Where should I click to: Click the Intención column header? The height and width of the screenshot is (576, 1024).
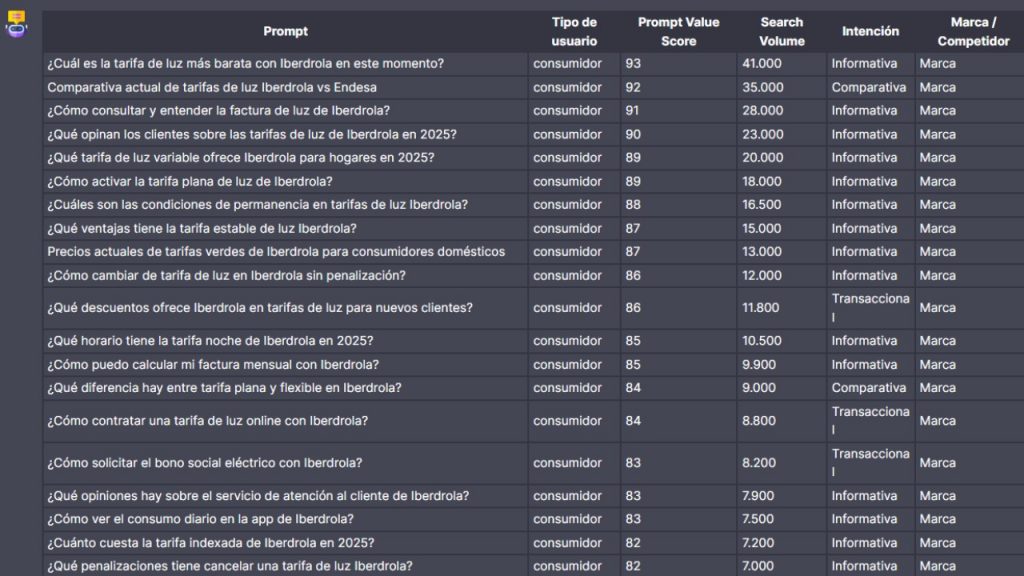tap(870, 32)
